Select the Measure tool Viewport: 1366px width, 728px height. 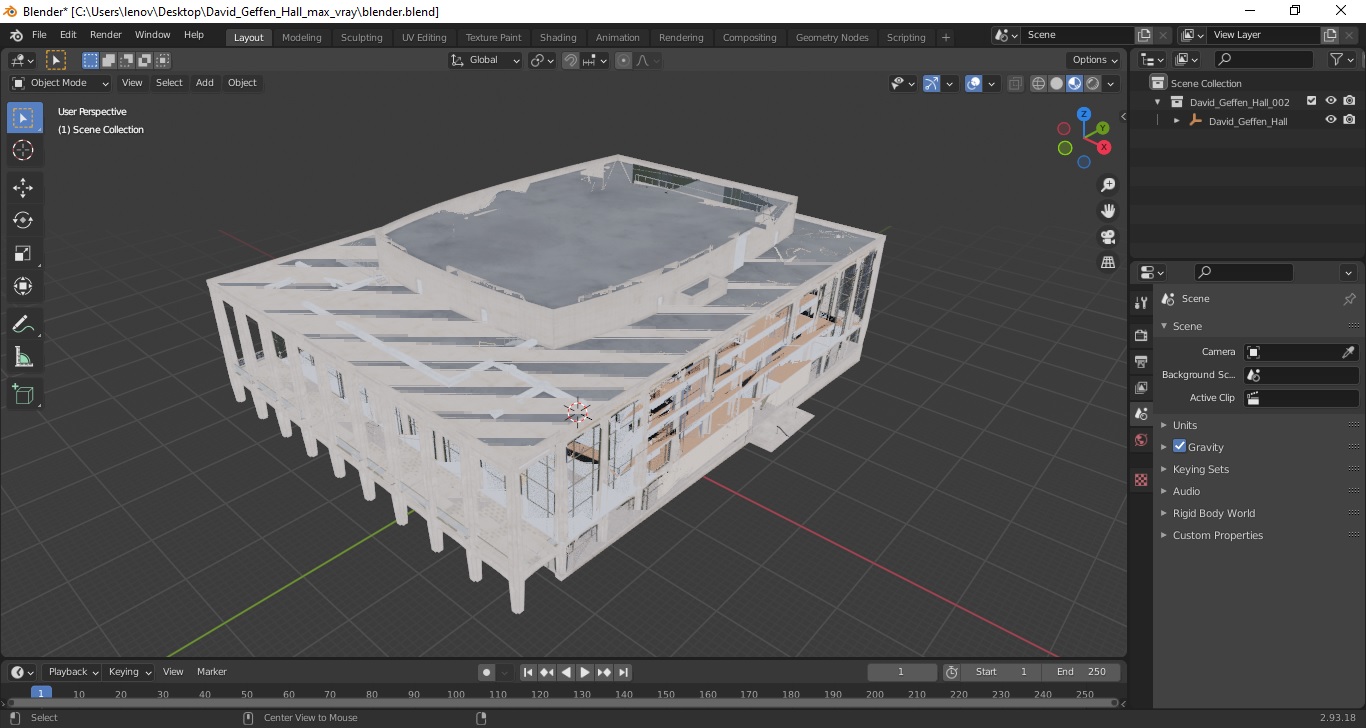[24, 357]
